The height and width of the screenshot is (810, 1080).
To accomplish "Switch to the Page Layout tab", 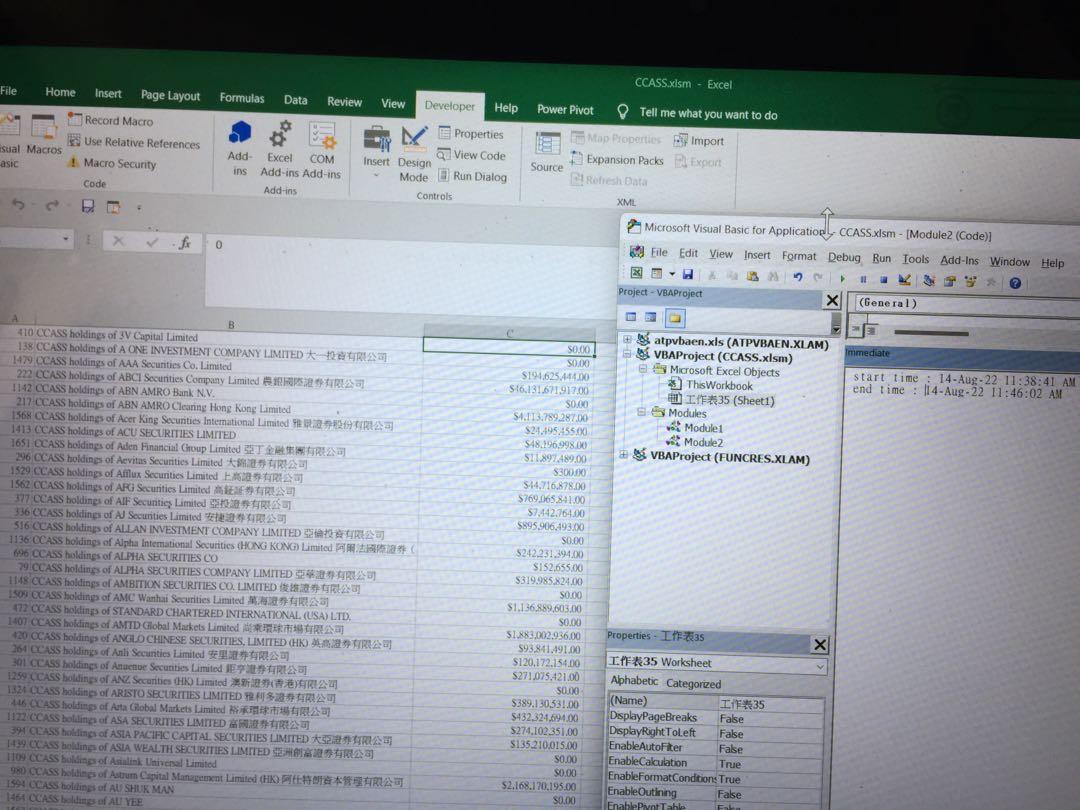I will (x=170, y=95).
